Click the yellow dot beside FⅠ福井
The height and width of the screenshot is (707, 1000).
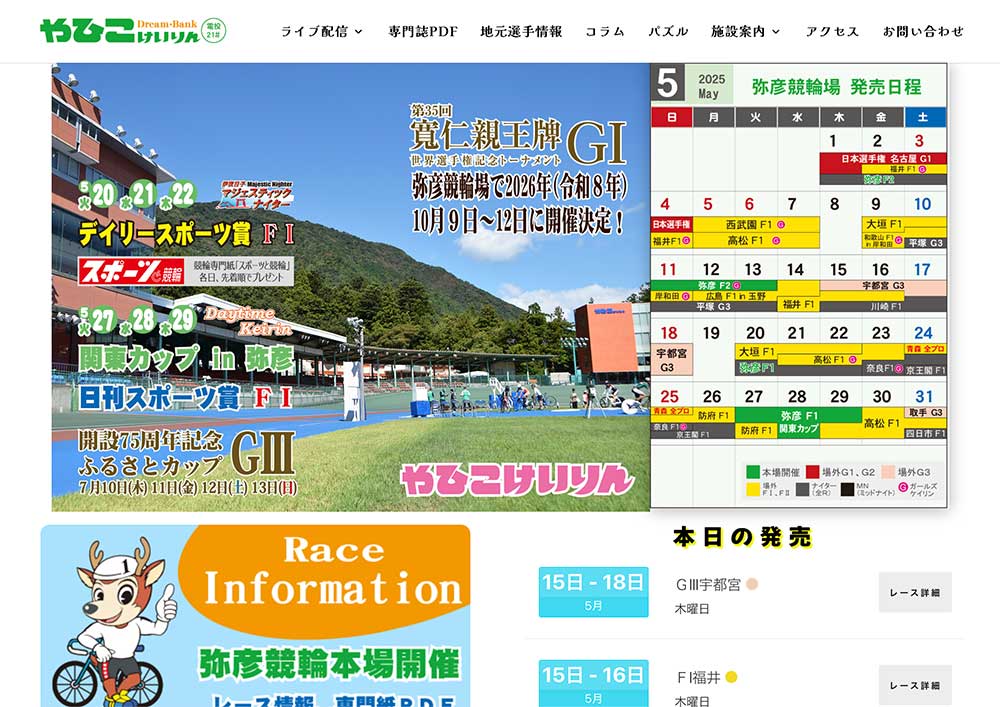732,677
